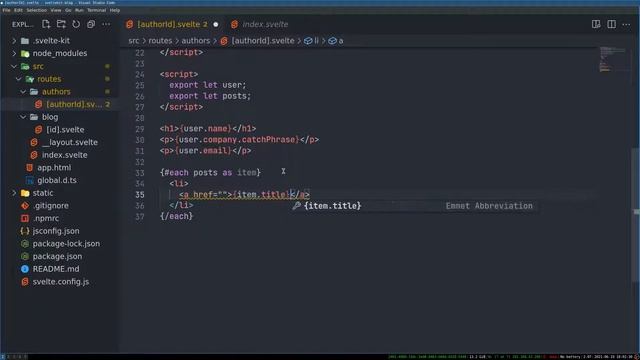Open package.json file

[x=59, y=256]
